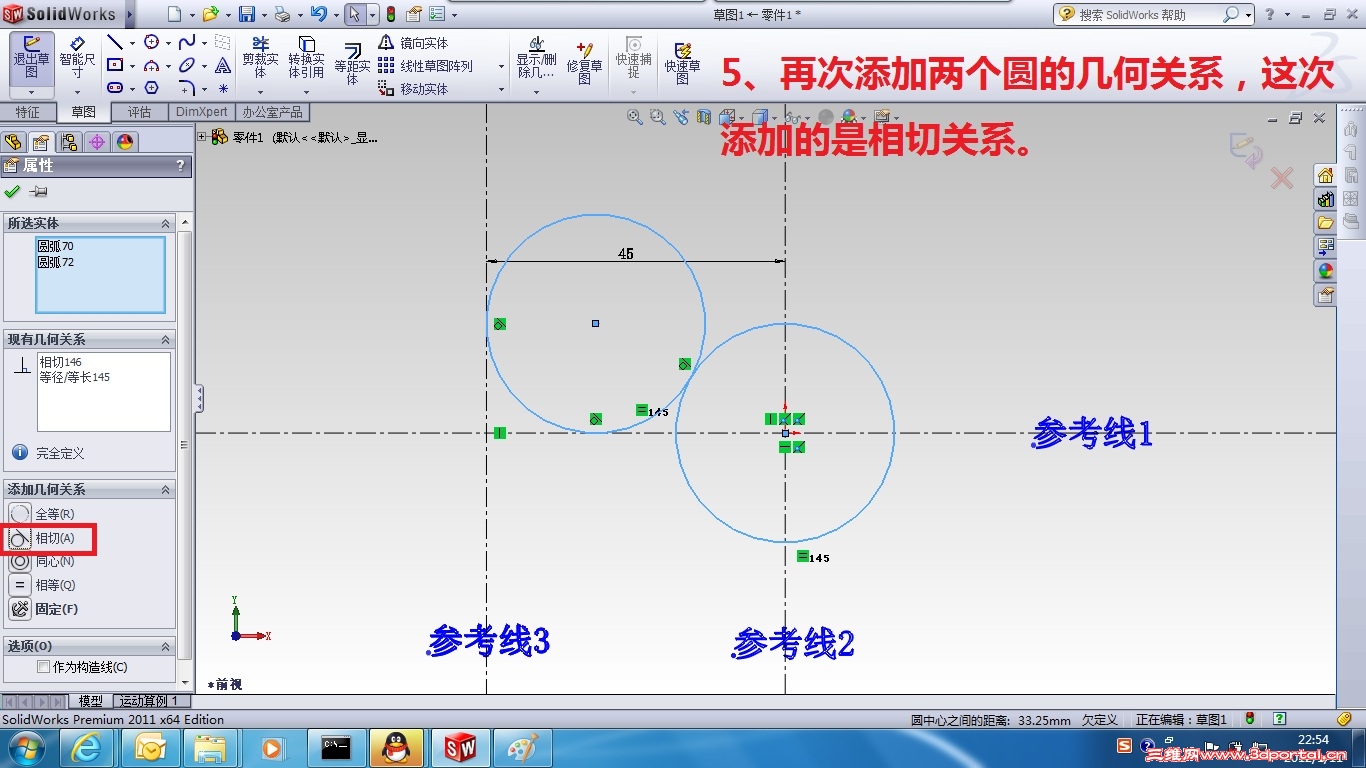The height and width of the screenshot is (768, 1366).
Task: Select 相切146 in existing relations list
Action: pos(60,362)
